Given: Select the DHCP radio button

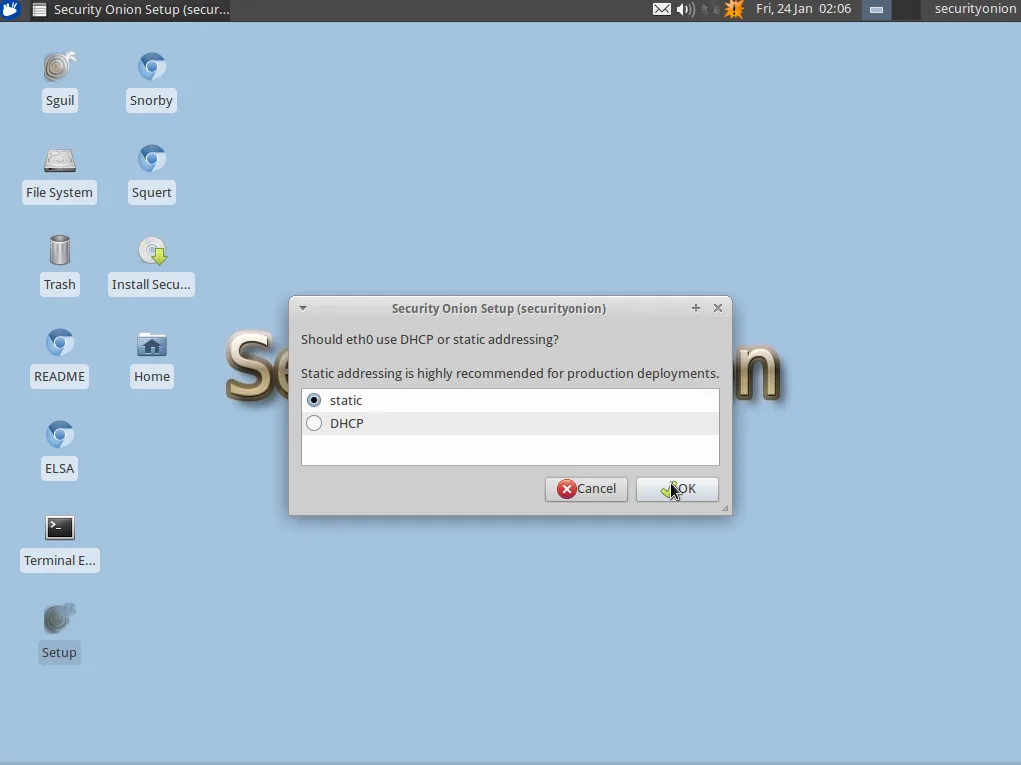Looking at the screenshot, I should click(x=314, y=423).
